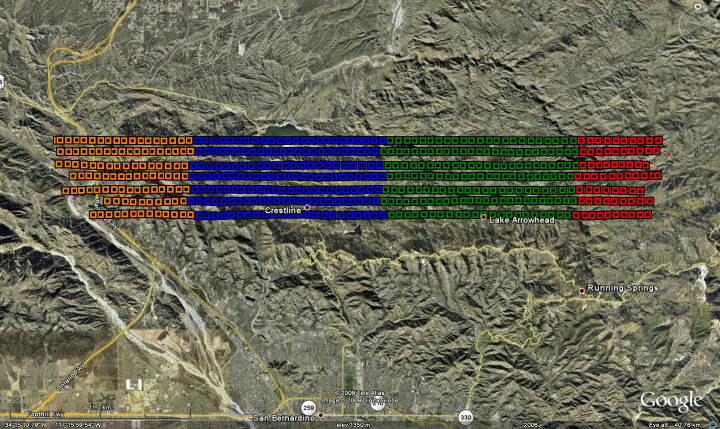
Task: Click the Lake Arrowhead place marker dot
Action: click(484, 218)
